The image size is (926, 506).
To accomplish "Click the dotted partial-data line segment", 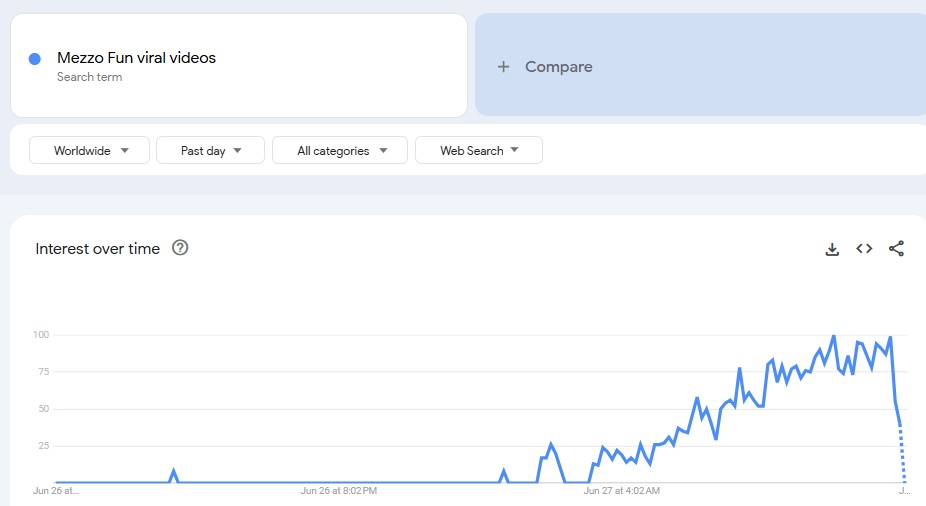I will (x=902, y=455).
